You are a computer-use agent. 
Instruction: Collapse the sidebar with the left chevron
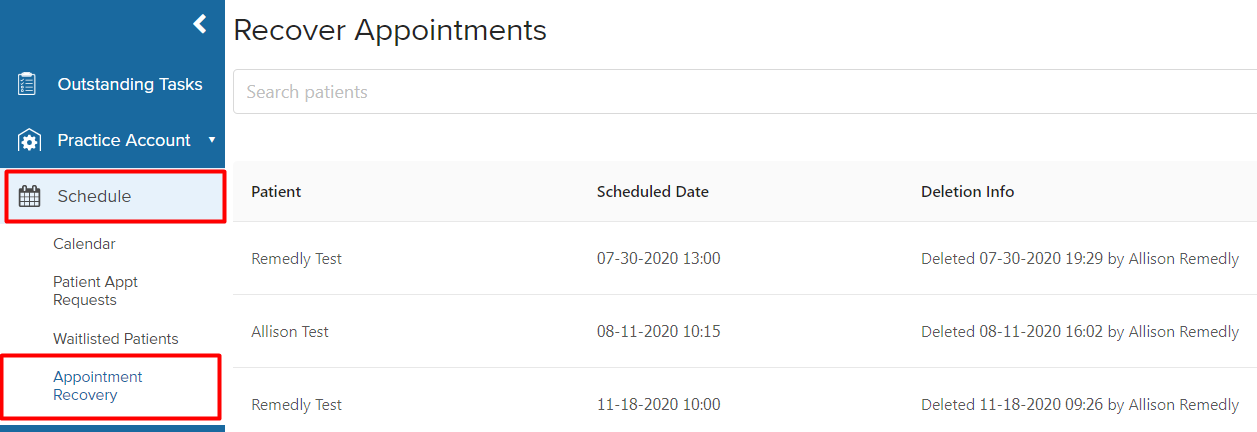click(200, 23)
